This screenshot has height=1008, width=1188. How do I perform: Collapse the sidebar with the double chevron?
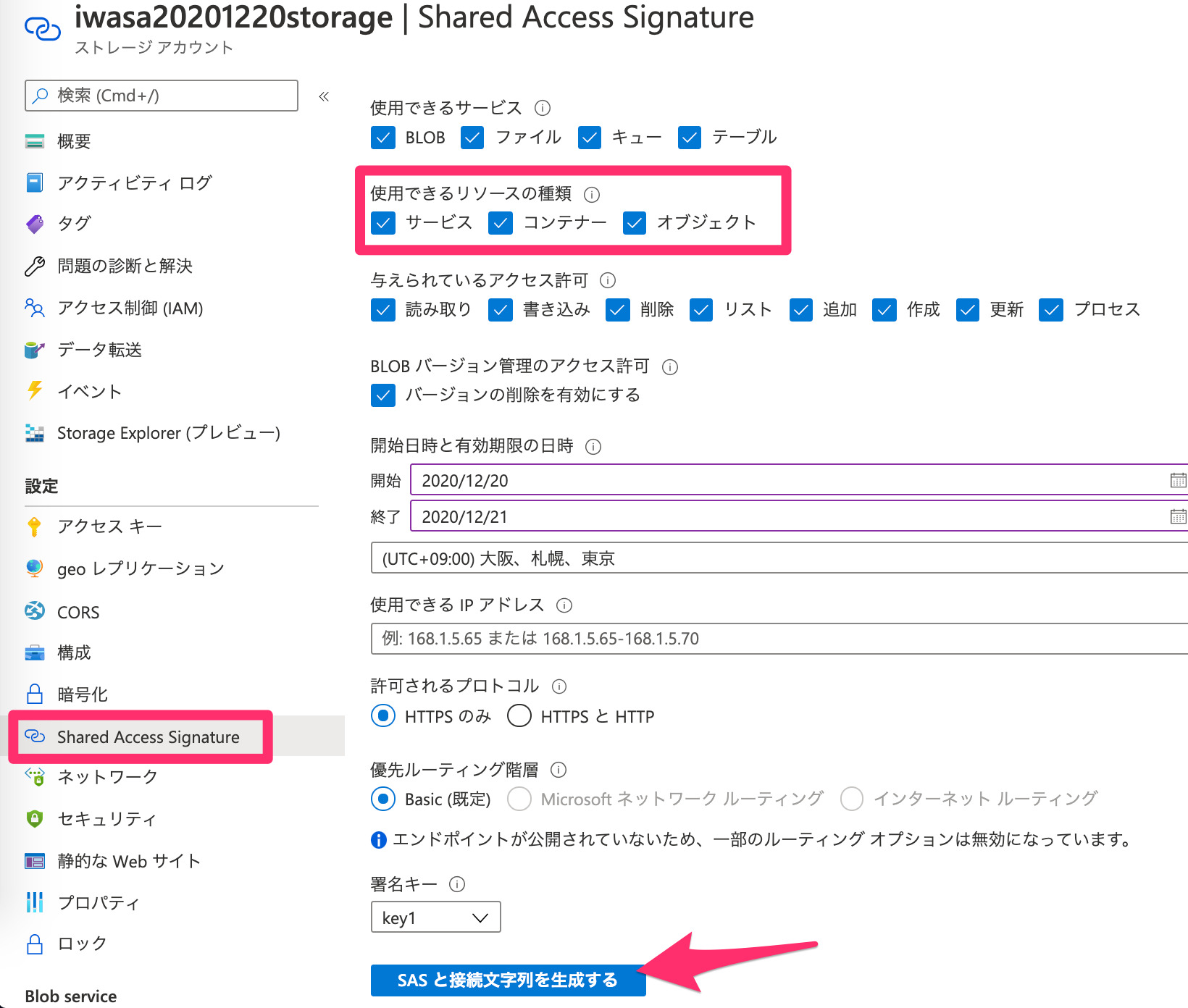pyautogui.click(x=324, y=96)
